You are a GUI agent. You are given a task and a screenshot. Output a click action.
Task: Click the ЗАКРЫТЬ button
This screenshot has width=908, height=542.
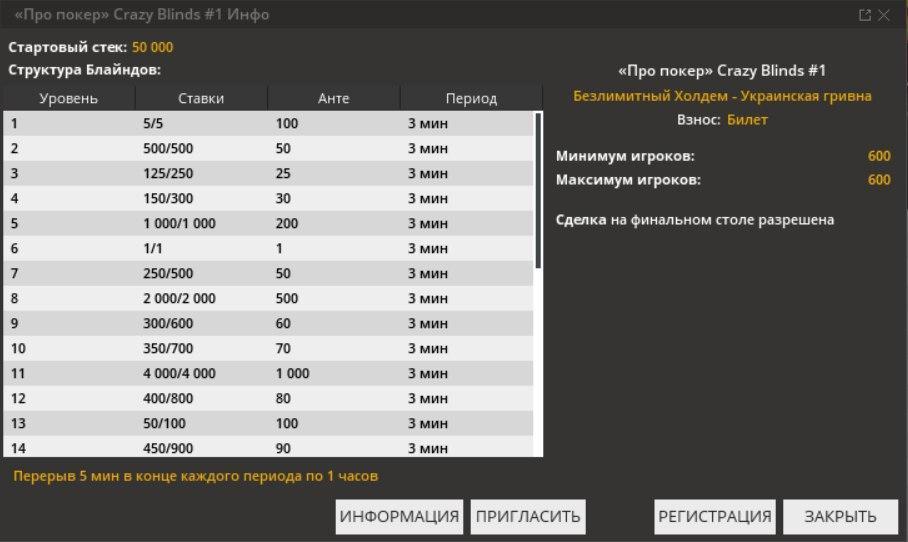coord(840,517)
